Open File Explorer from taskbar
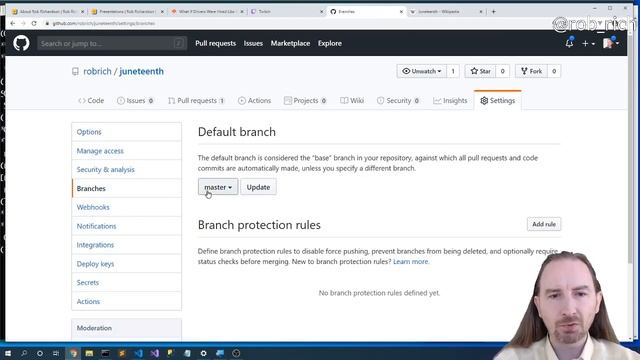 (x=89, y=353)
